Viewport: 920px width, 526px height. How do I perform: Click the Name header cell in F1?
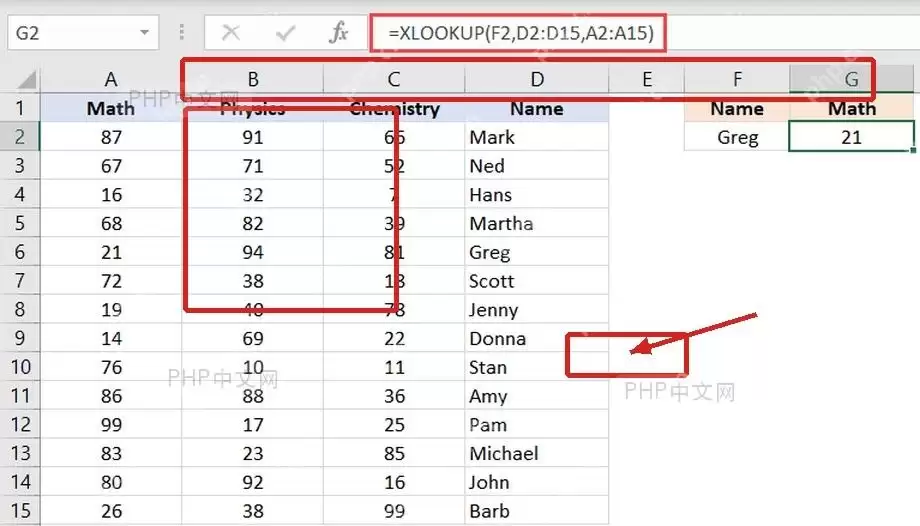(x=737, y=108)
